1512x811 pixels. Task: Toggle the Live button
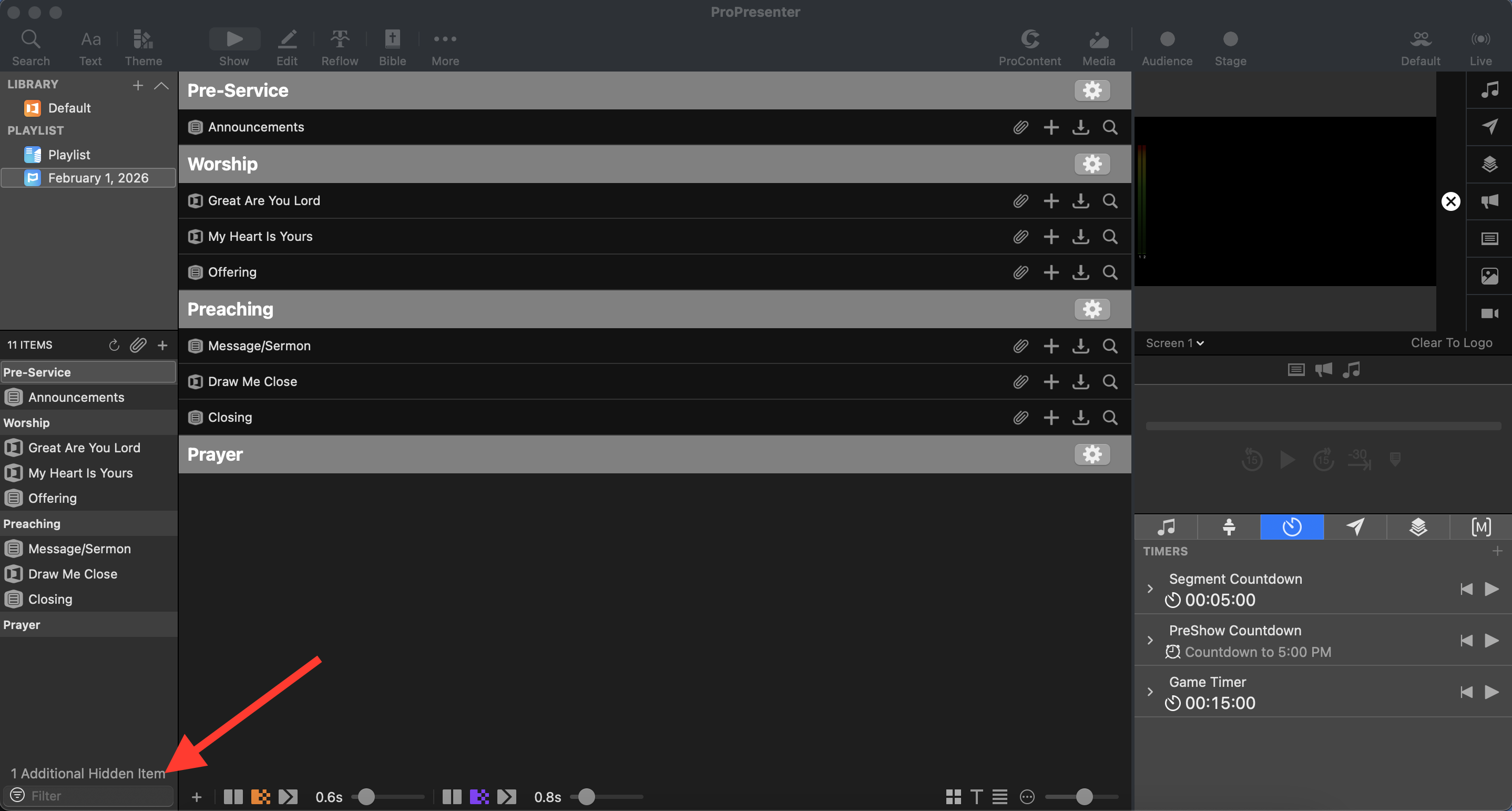point(1480,47)
